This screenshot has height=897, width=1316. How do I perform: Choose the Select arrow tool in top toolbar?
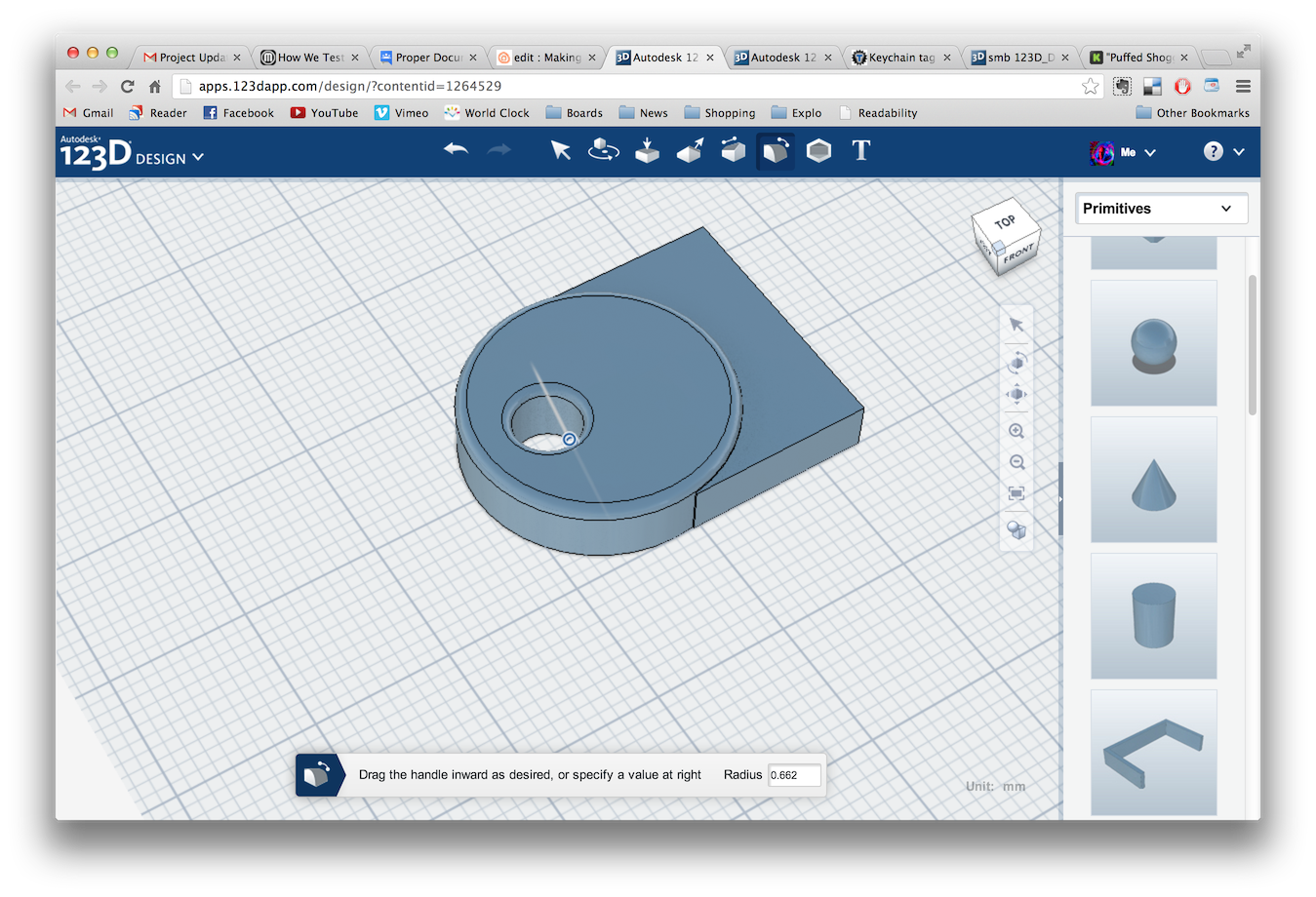click(x=560, y=150)
